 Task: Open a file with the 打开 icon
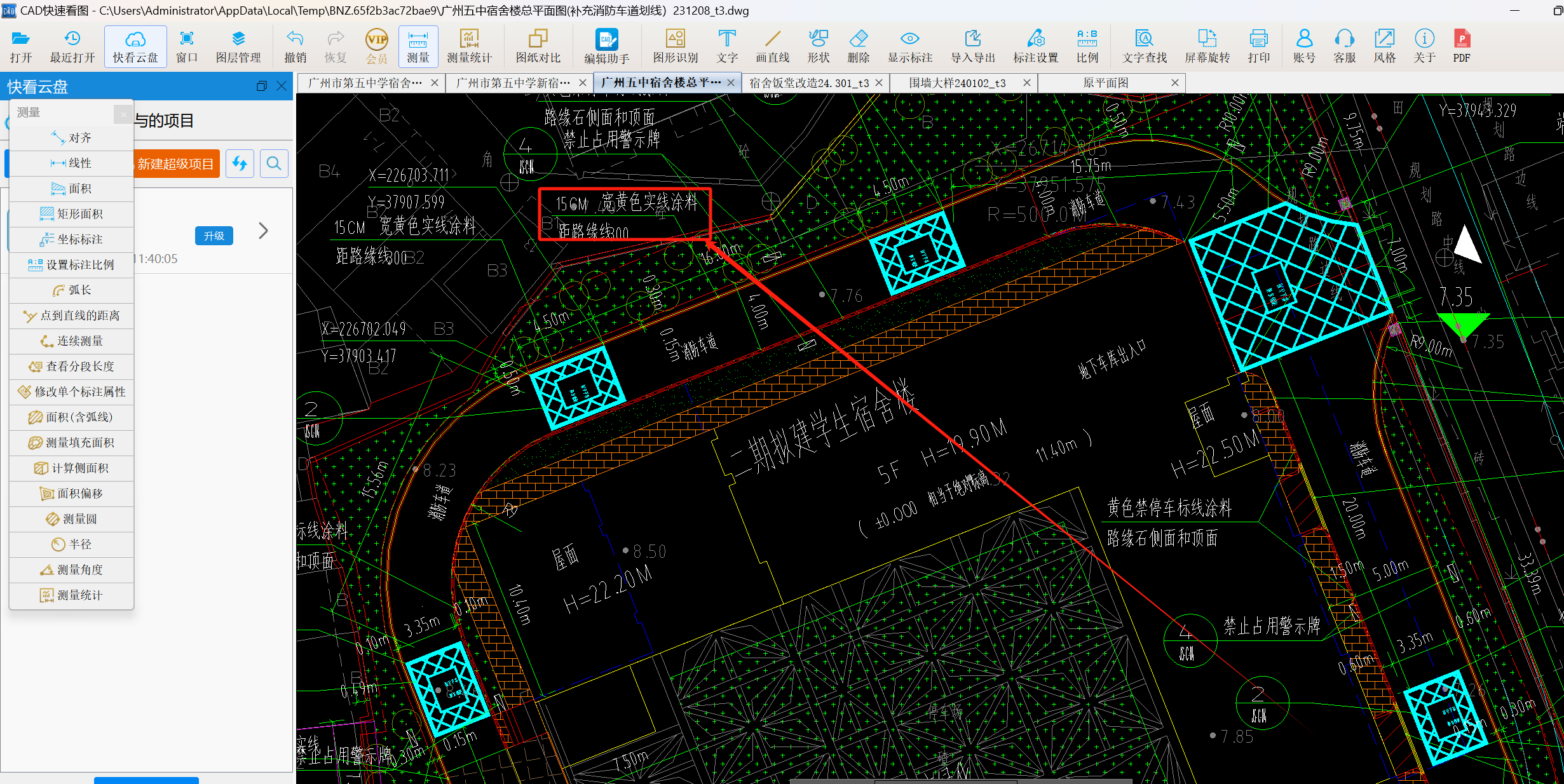pos(21,46)
